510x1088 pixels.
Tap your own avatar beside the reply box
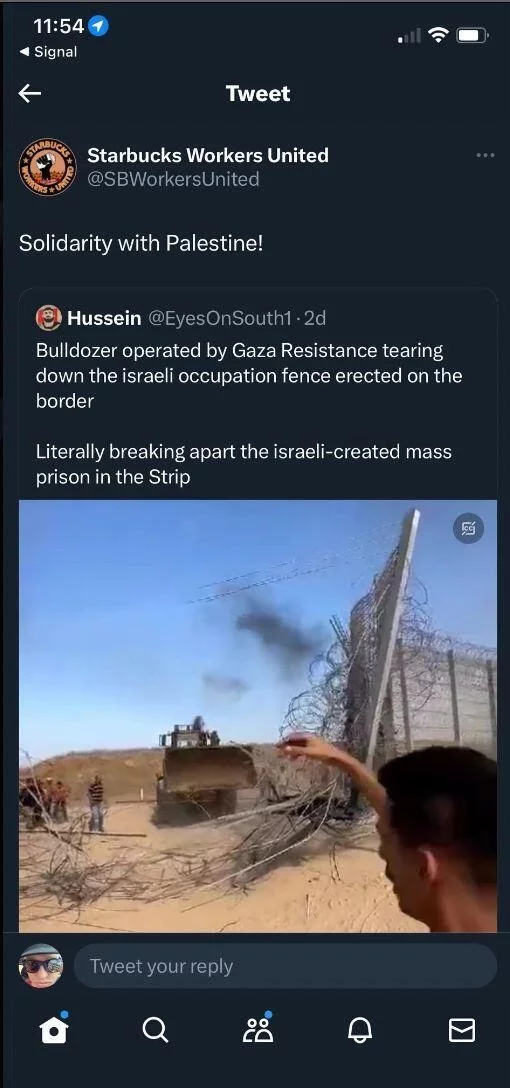click(41, 966)
